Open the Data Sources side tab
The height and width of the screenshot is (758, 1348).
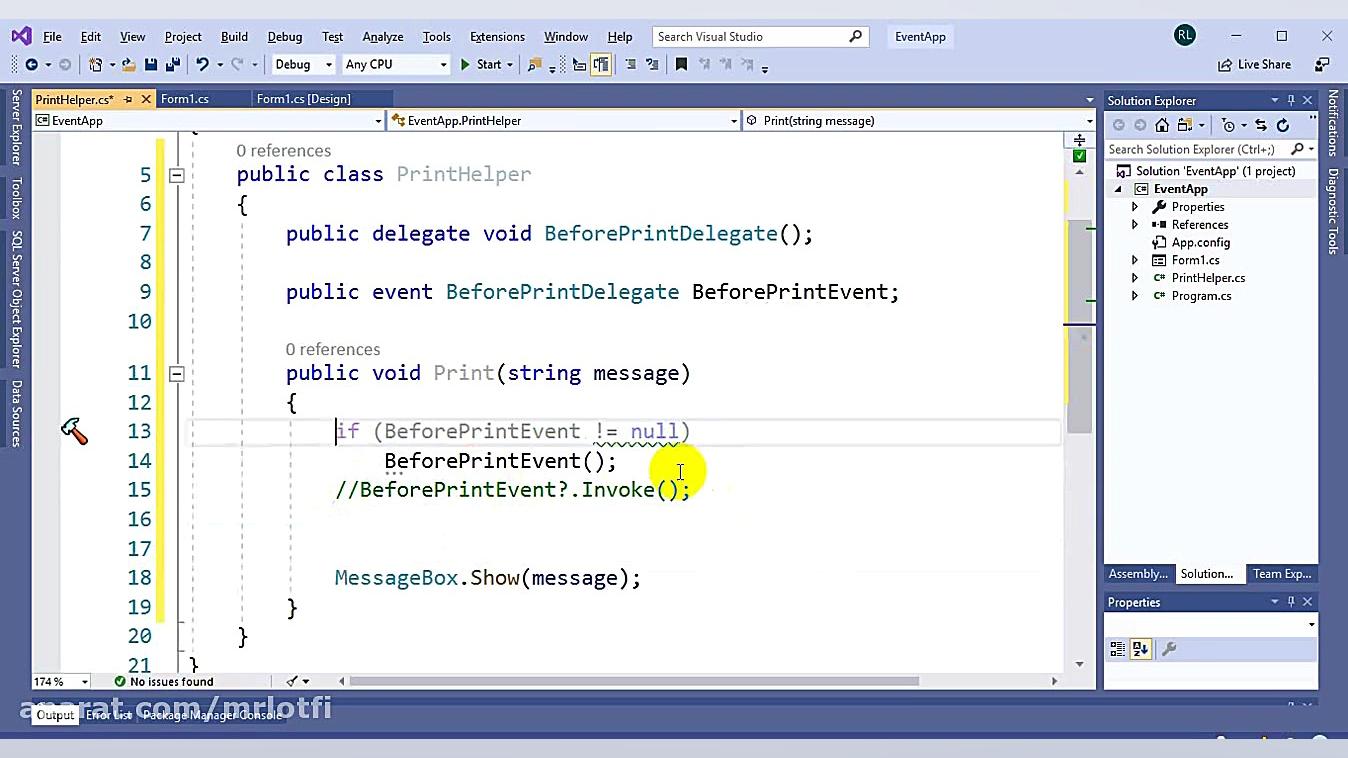(x=16, y=413)
